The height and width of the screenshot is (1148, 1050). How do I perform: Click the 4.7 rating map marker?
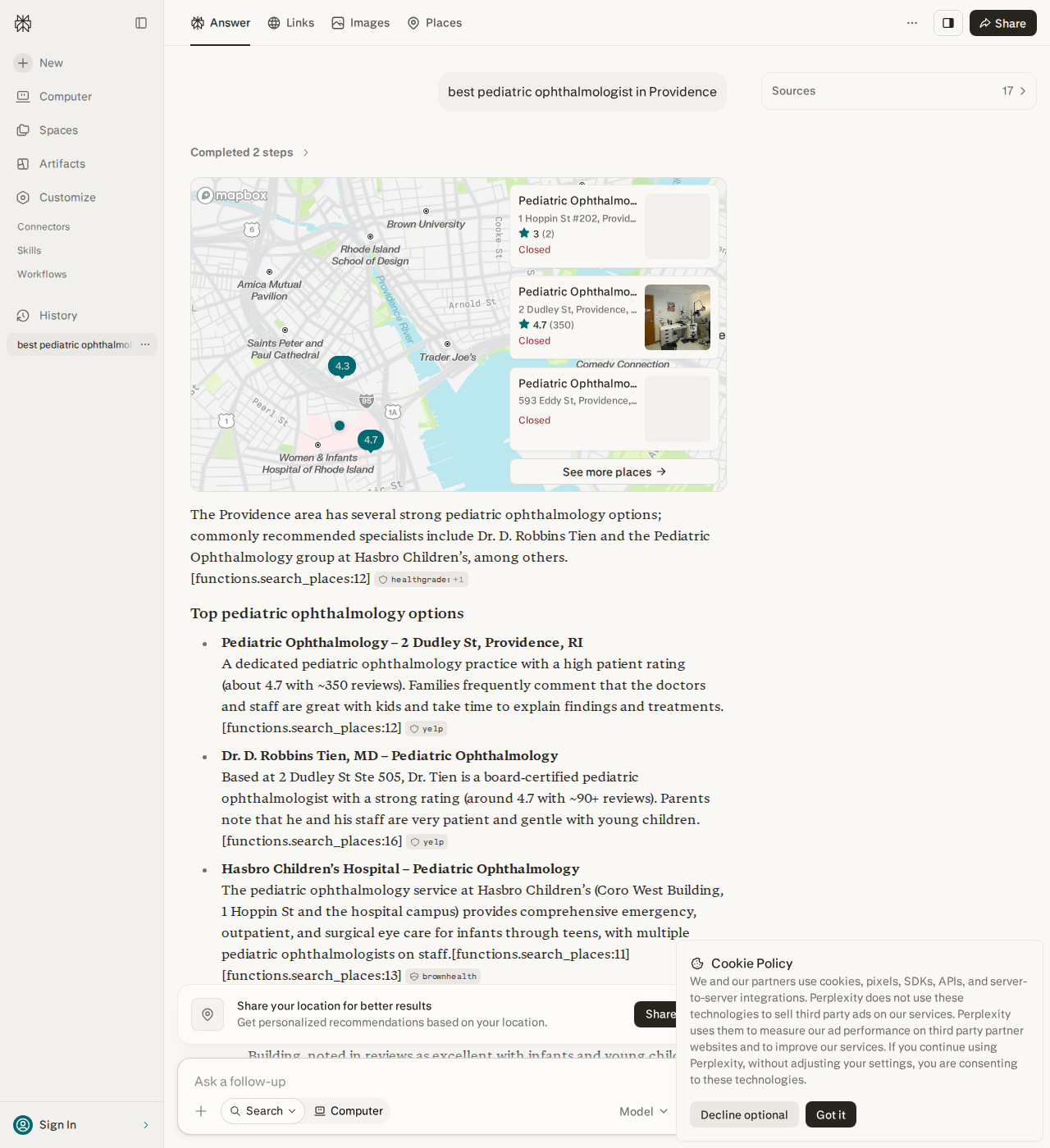pyautogui.click(x=371, y=440)
